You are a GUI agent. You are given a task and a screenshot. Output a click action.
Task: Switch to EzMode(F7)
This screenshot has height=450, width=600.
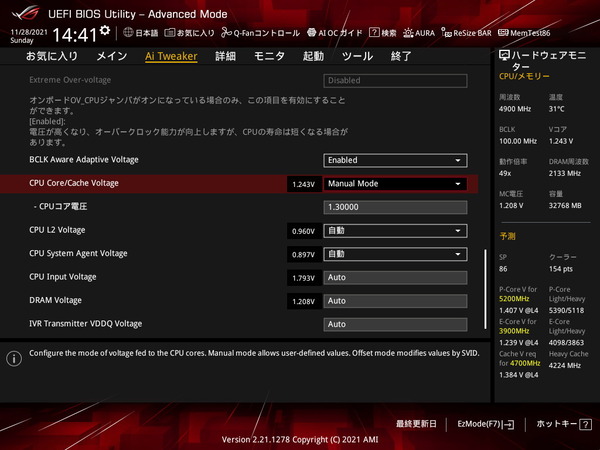click(485, 425)
